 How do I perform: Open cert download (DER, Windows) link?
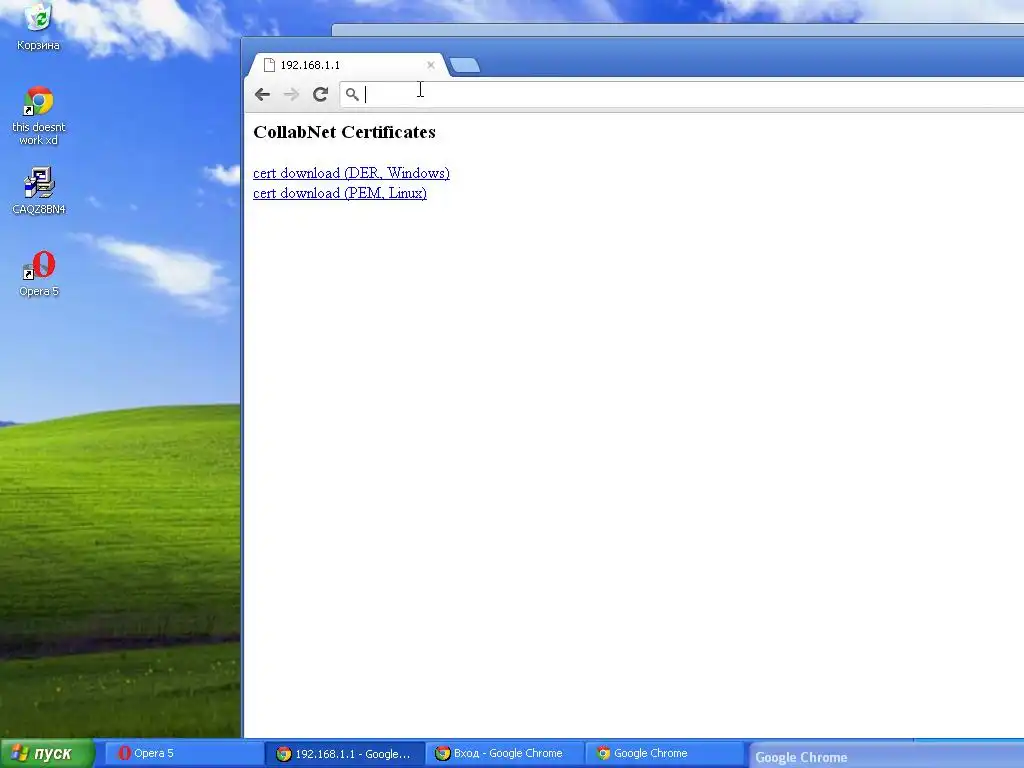(351, 173)
